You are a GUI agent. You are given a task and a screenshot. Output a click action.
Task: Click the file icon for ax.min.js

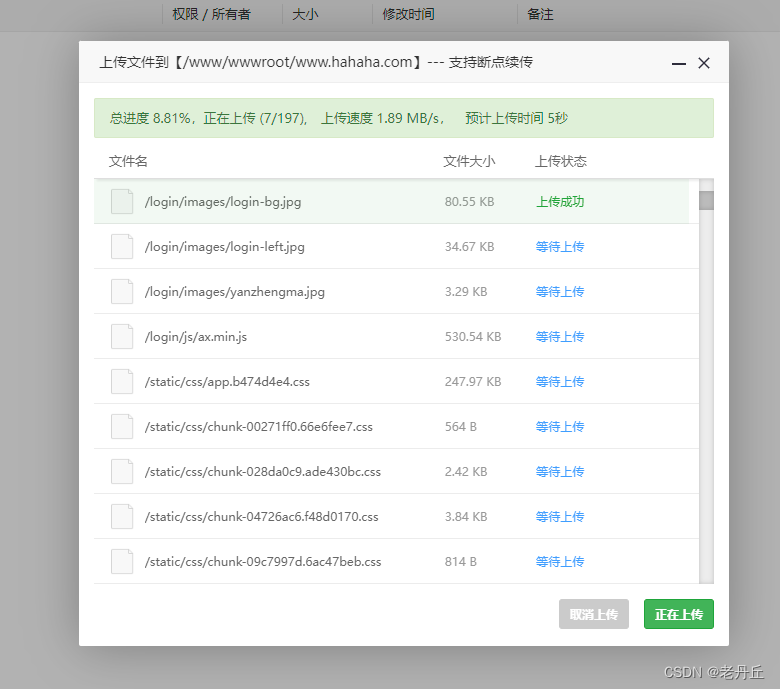tap(122, 336)
